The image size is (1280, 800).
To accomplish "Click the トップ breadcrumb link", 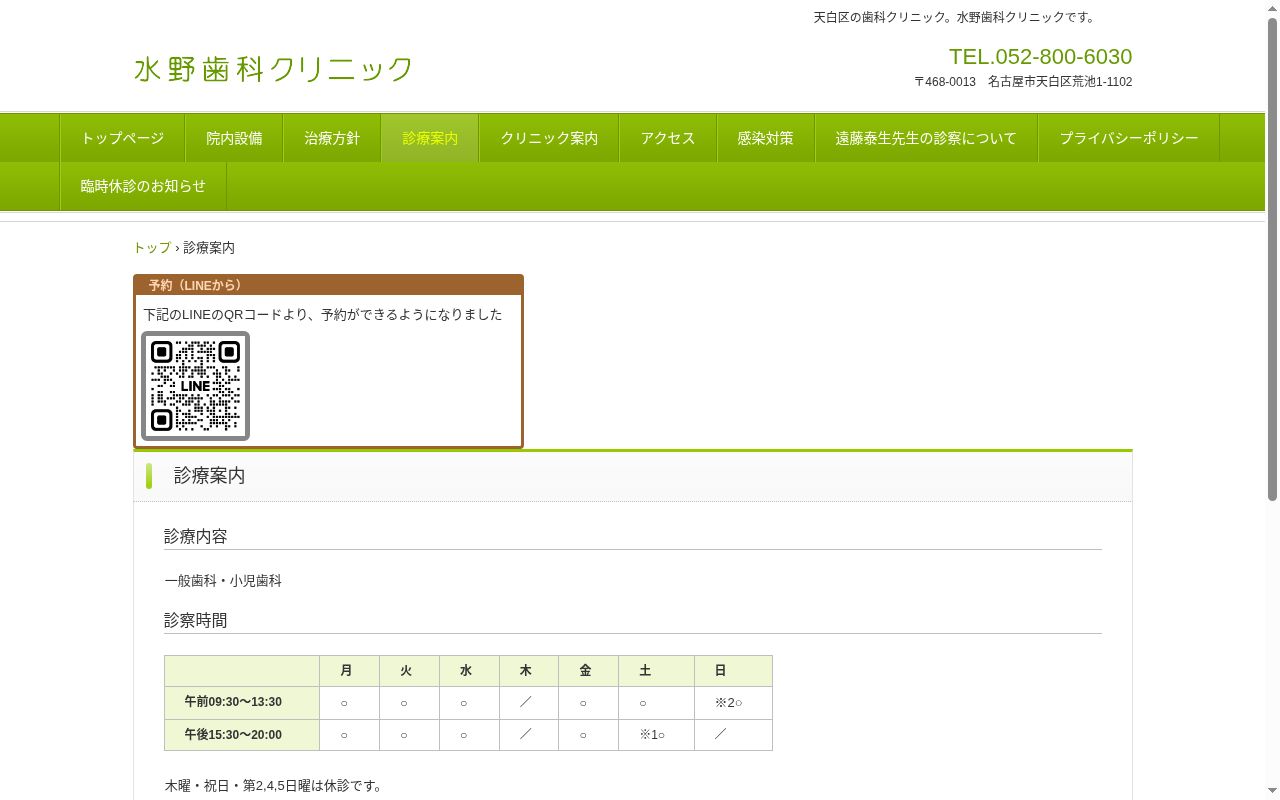I will pos(152,247).
